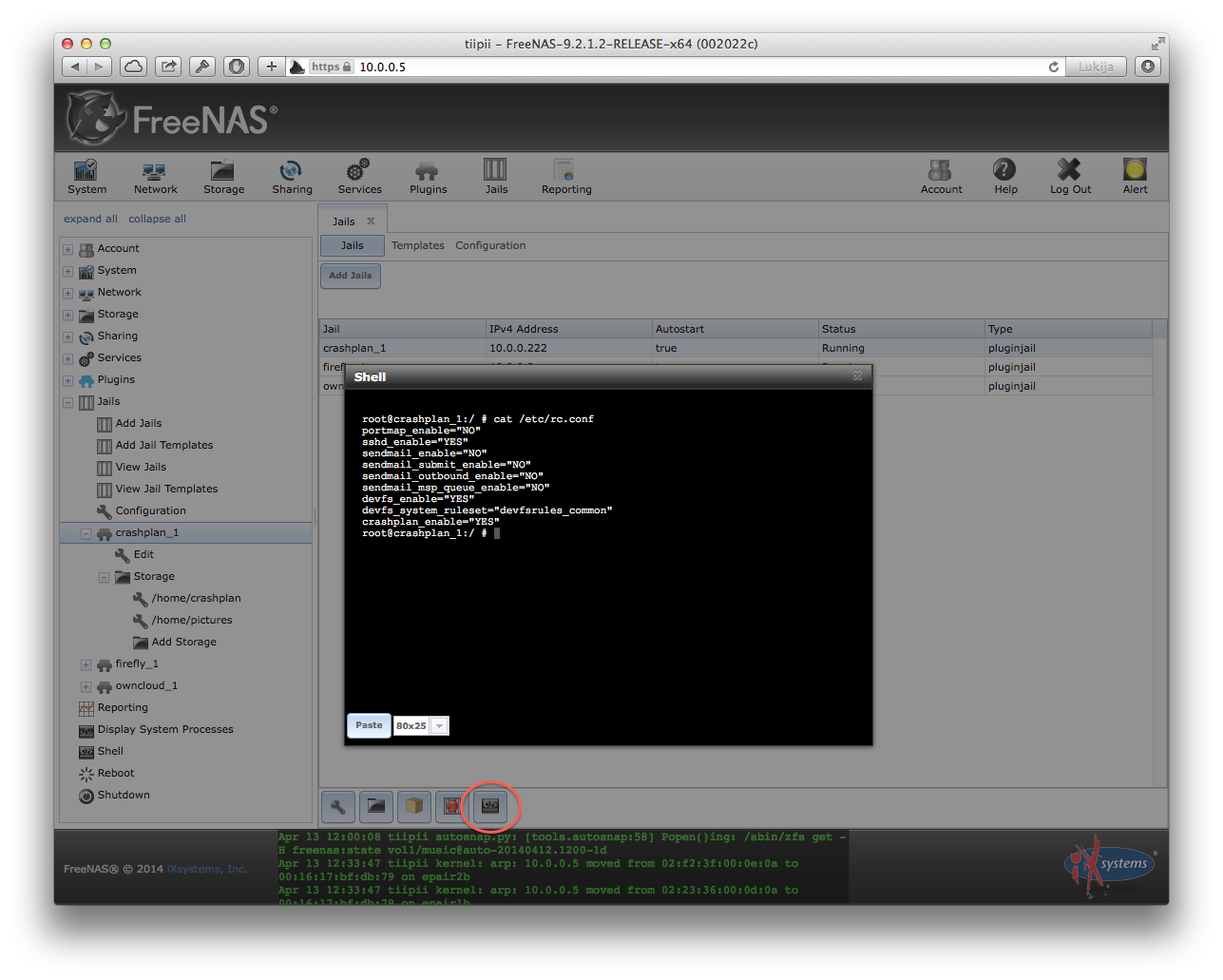This screenshot has width=1223, height=980.
Task: Click the Paste button in Shell
Action: [369, 725]
